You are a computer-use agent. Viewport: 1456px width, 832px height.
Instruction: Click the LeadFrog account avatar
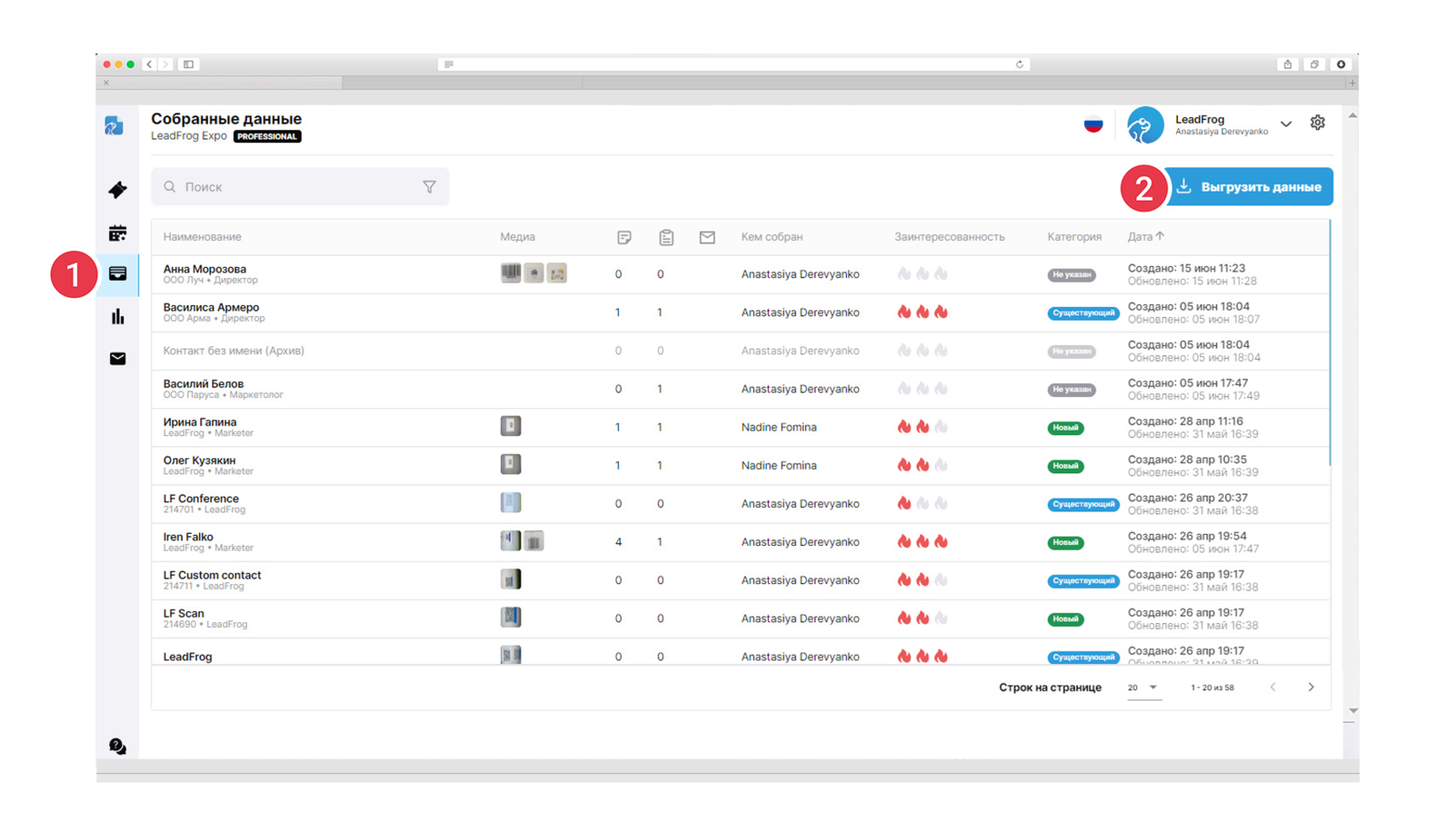[1145, 126]
